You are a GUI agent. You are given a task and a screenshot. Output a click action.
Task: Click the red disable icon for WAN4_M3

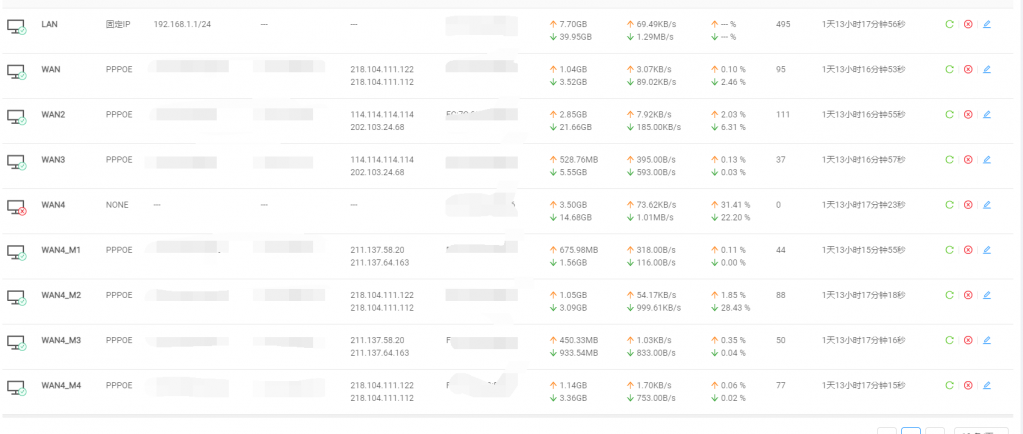pos(968,340)
